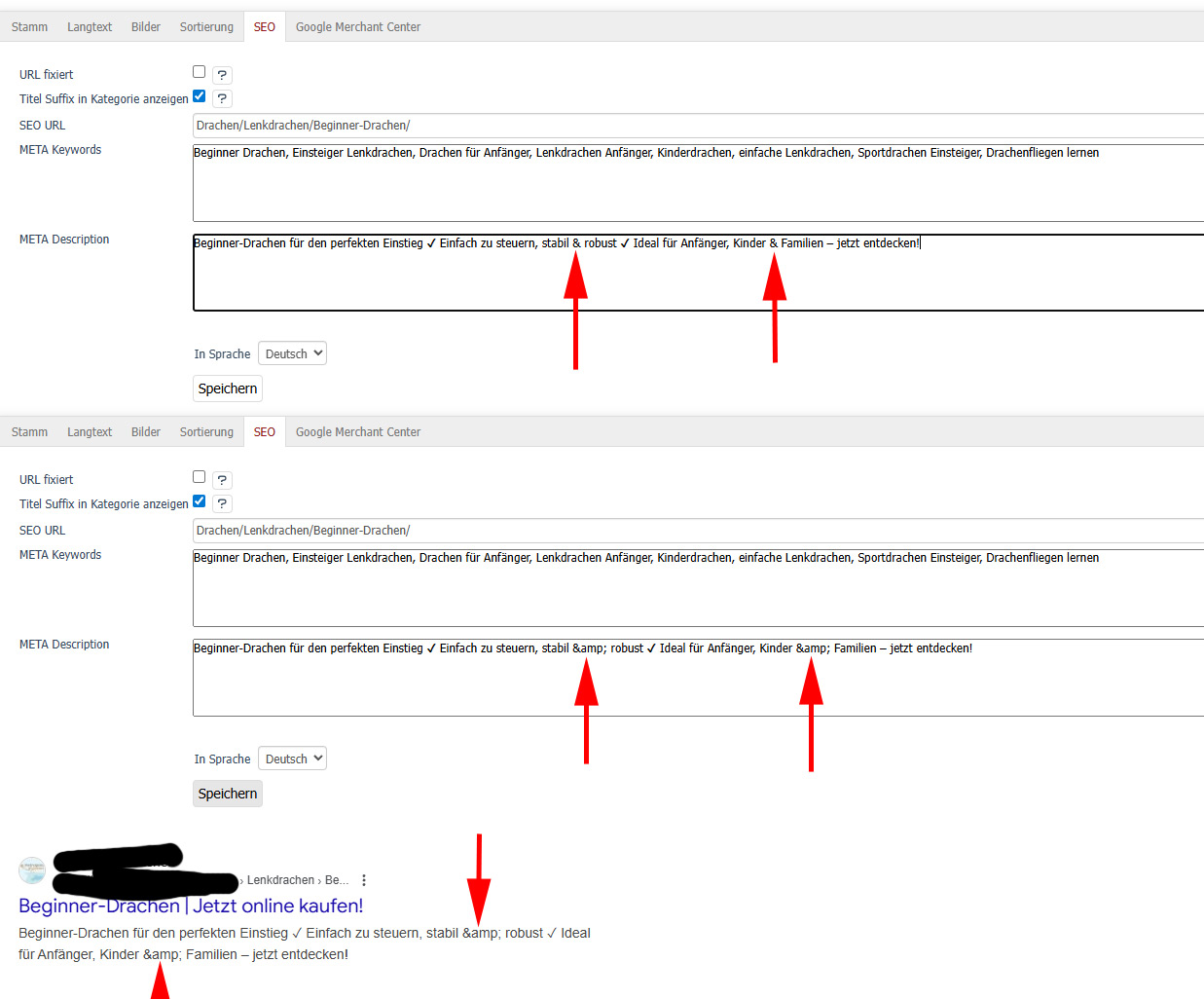Click help icon beside lower URL fixiert checkbox
Screen dimensions: 1204x999
222,480
